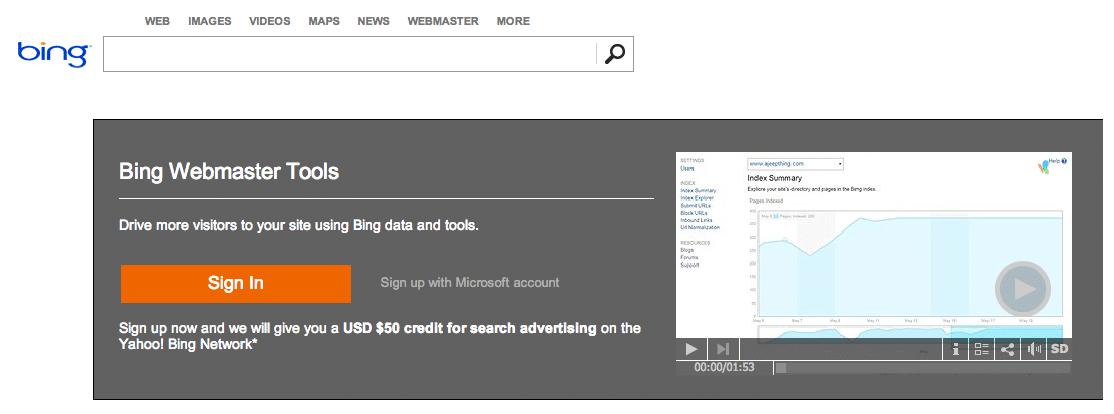The width and height of the screenshot is (1114, 414).
Task: Click the Bing logo
Action: point(54,55)
